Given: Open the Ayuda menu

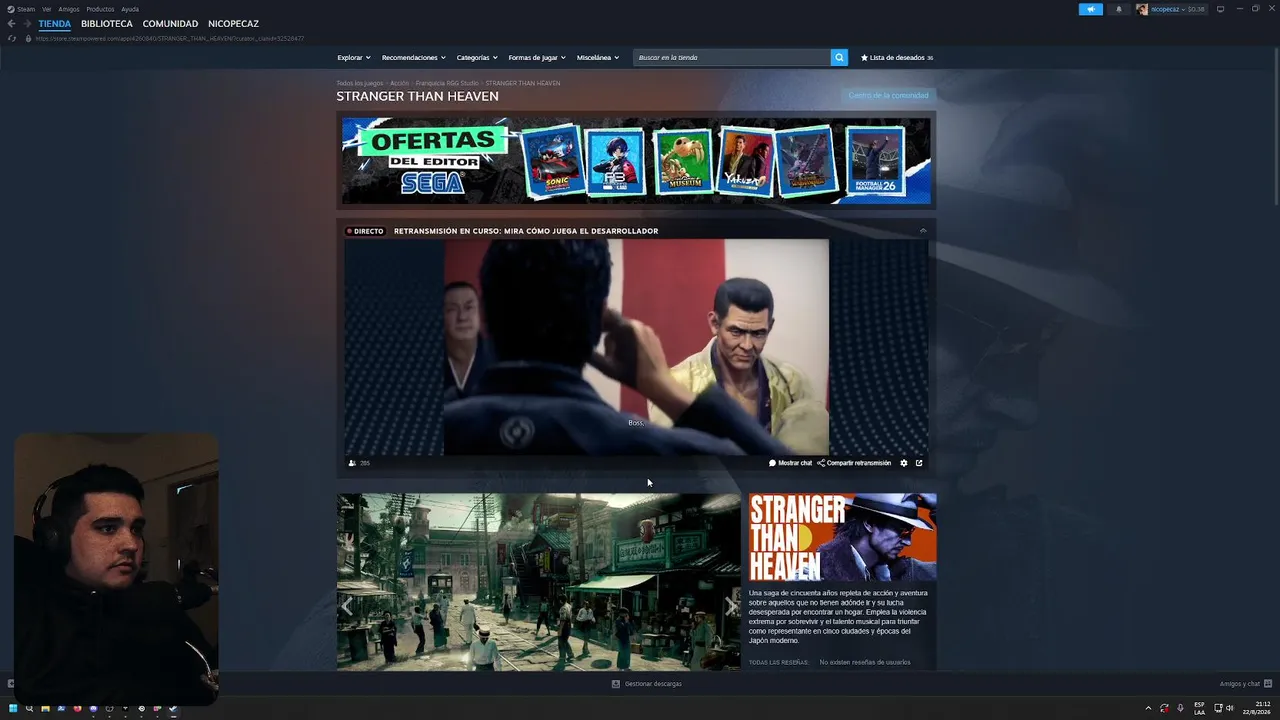Looking at the screenshot, I should [x=130, y=9].
